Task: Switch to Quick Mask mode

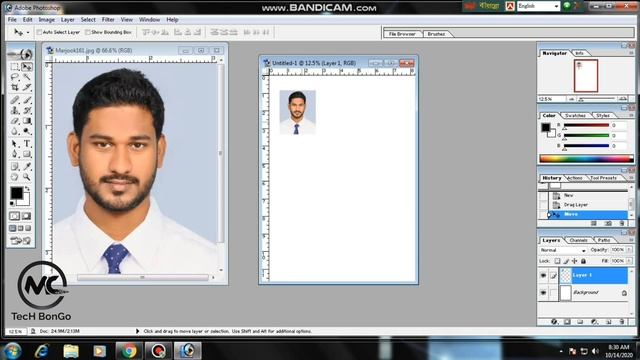Action: coord(27,216)
